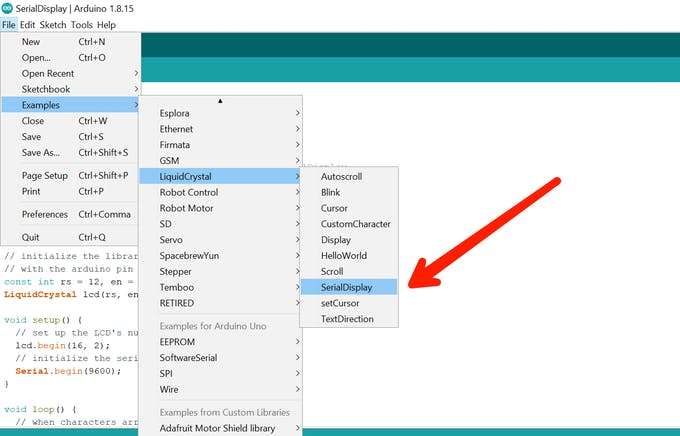Expand the Open Recent submenu
The height and width of the screenshot is (436, 680).
click(71, 73)
